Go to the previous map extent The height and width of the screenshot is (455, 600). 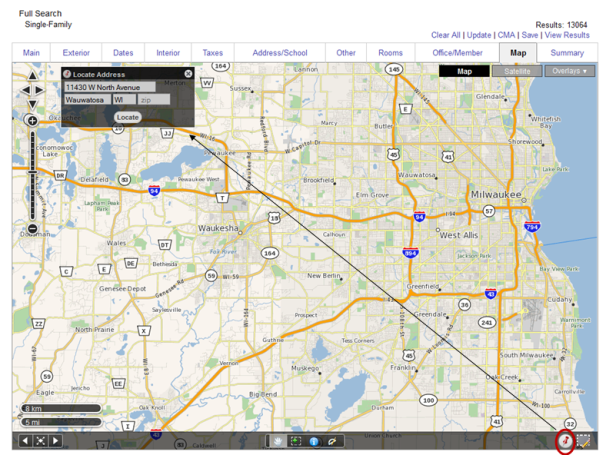(x=25, y=441)
